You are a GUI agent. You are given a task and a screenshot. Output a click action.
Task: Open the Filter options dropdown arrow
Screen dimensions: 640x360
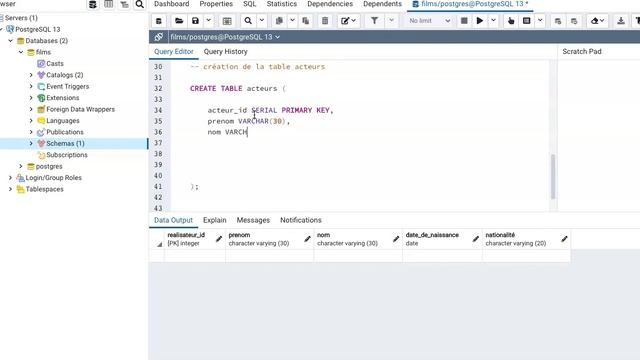[x=391, y=20]
